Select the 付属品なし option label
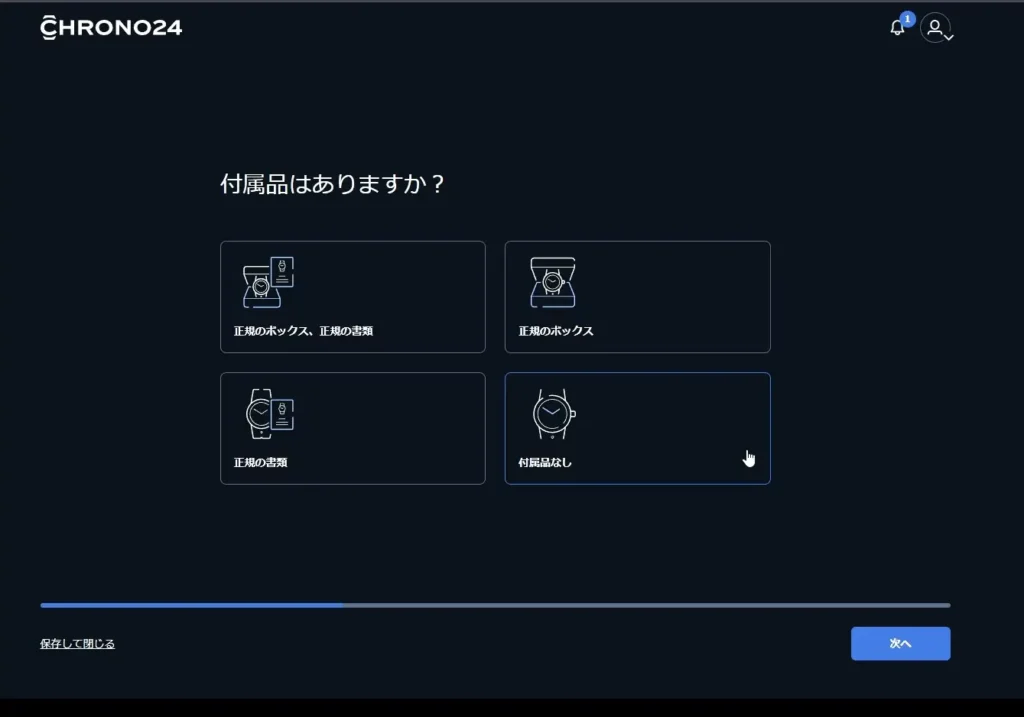The height and width of the screenshot is (717, 1024). [545, 463]
